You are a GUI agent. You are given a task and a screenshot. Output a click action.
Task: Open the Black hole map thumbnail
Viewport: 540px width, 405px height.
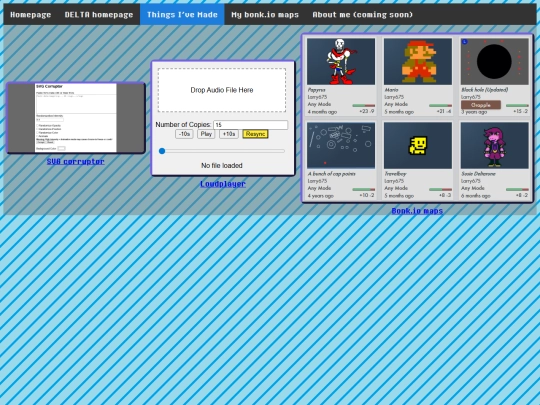495,61
